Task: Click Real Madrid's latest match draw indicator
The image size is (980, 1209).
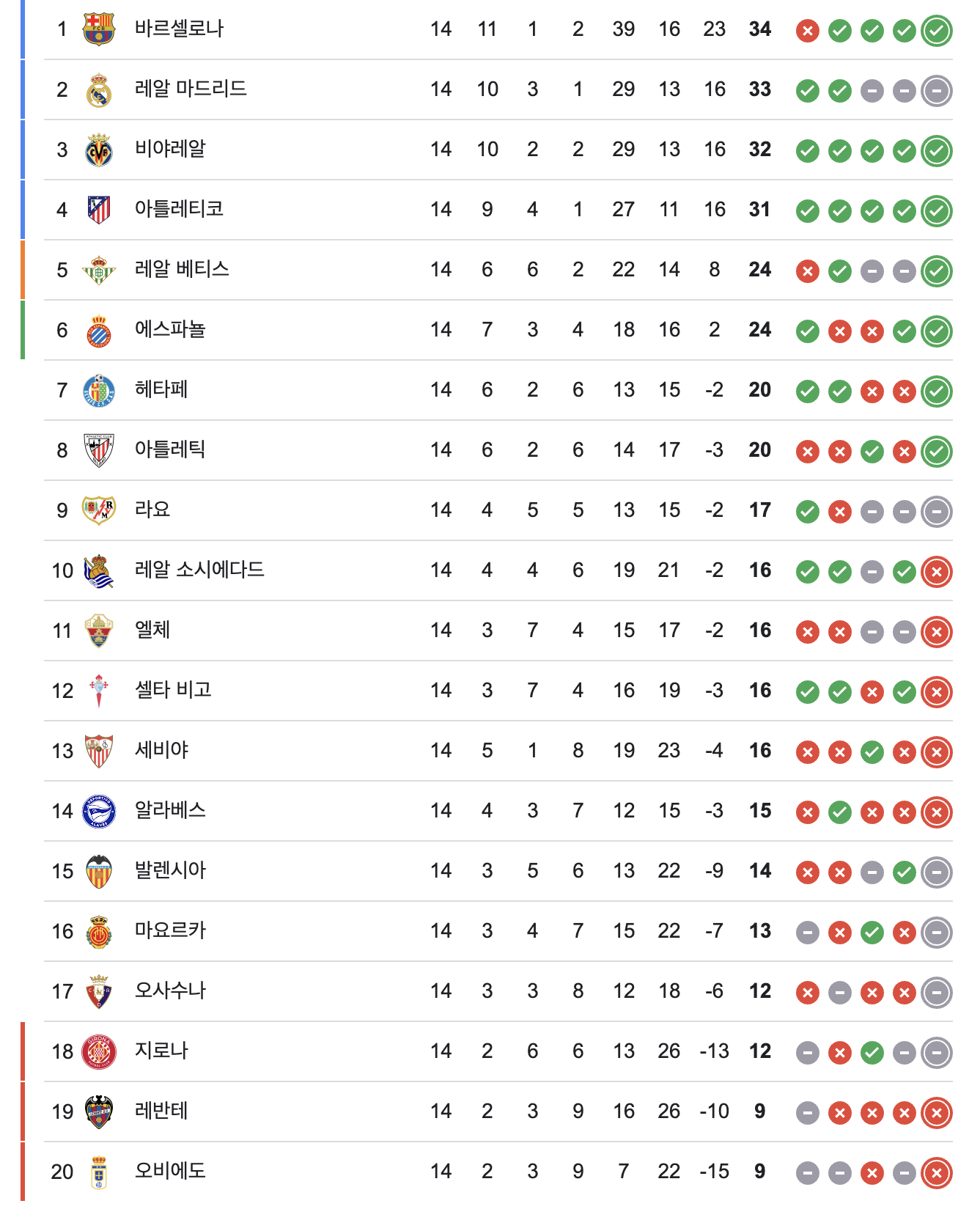Action: [x=936, y=91]
